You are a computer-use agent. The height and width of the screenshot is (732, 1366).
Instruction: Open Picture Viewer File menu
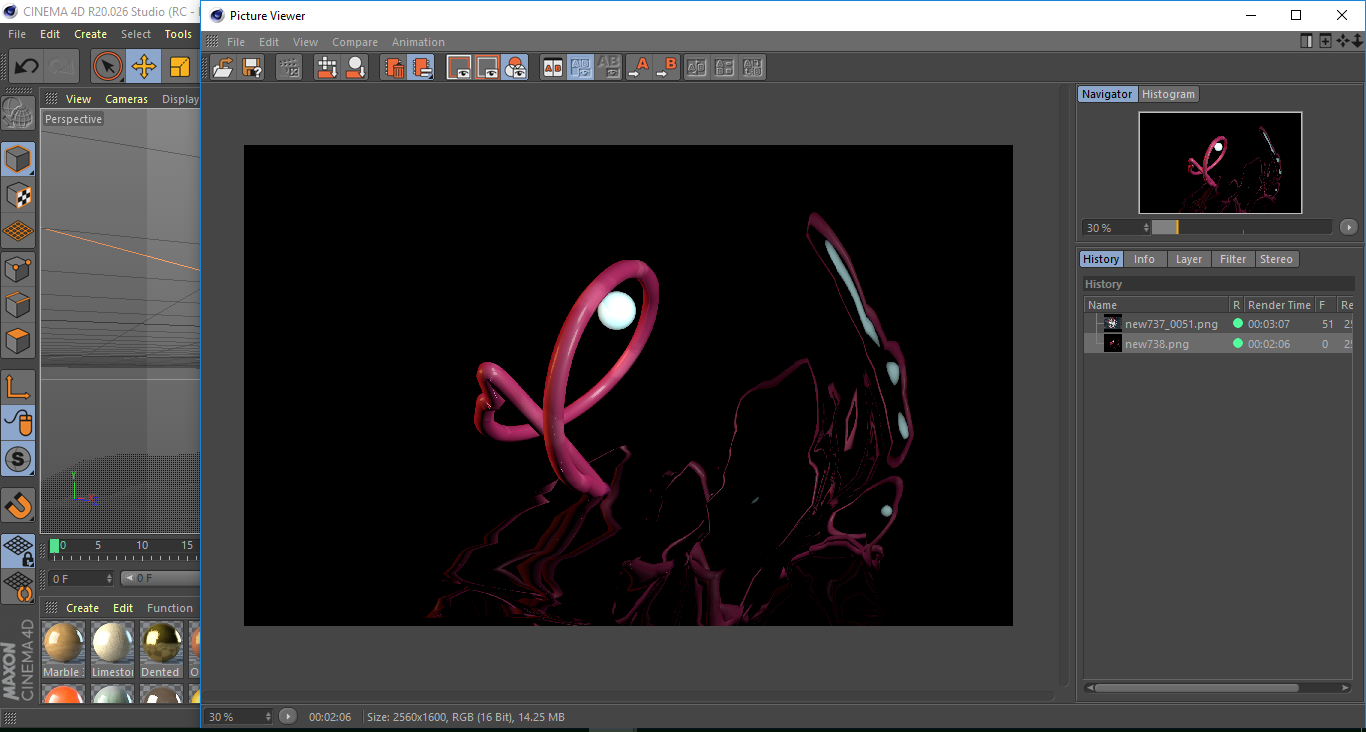(236, 42)
